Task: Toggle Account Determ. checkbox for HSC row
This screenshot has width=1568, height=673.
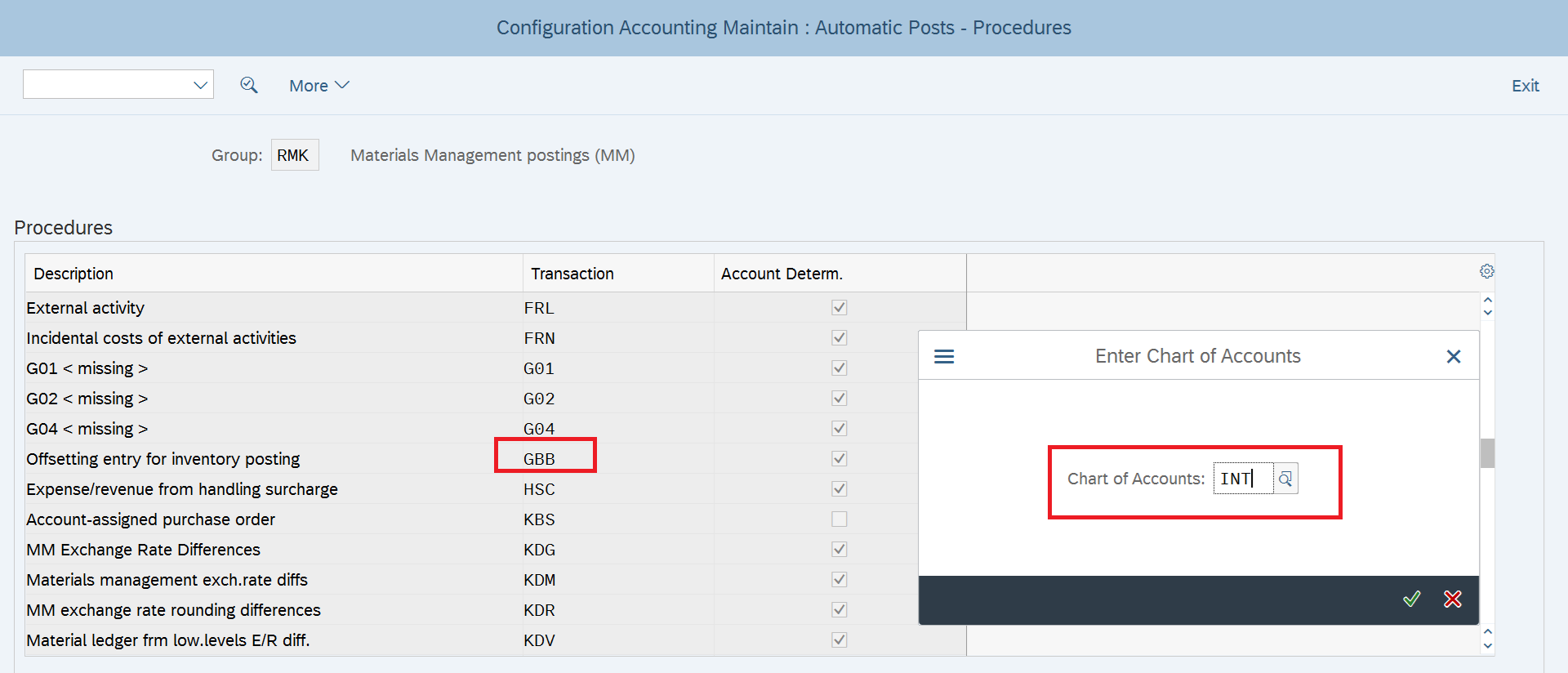Action: pos(839,489)
